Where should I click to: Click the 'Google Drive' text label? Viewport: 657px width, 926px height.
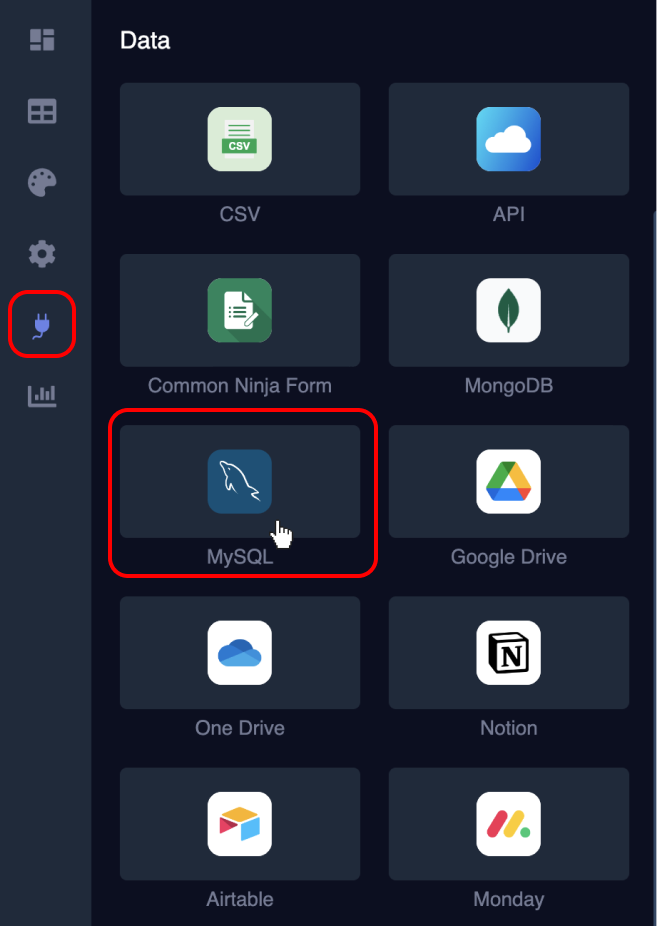coord(508,557)
